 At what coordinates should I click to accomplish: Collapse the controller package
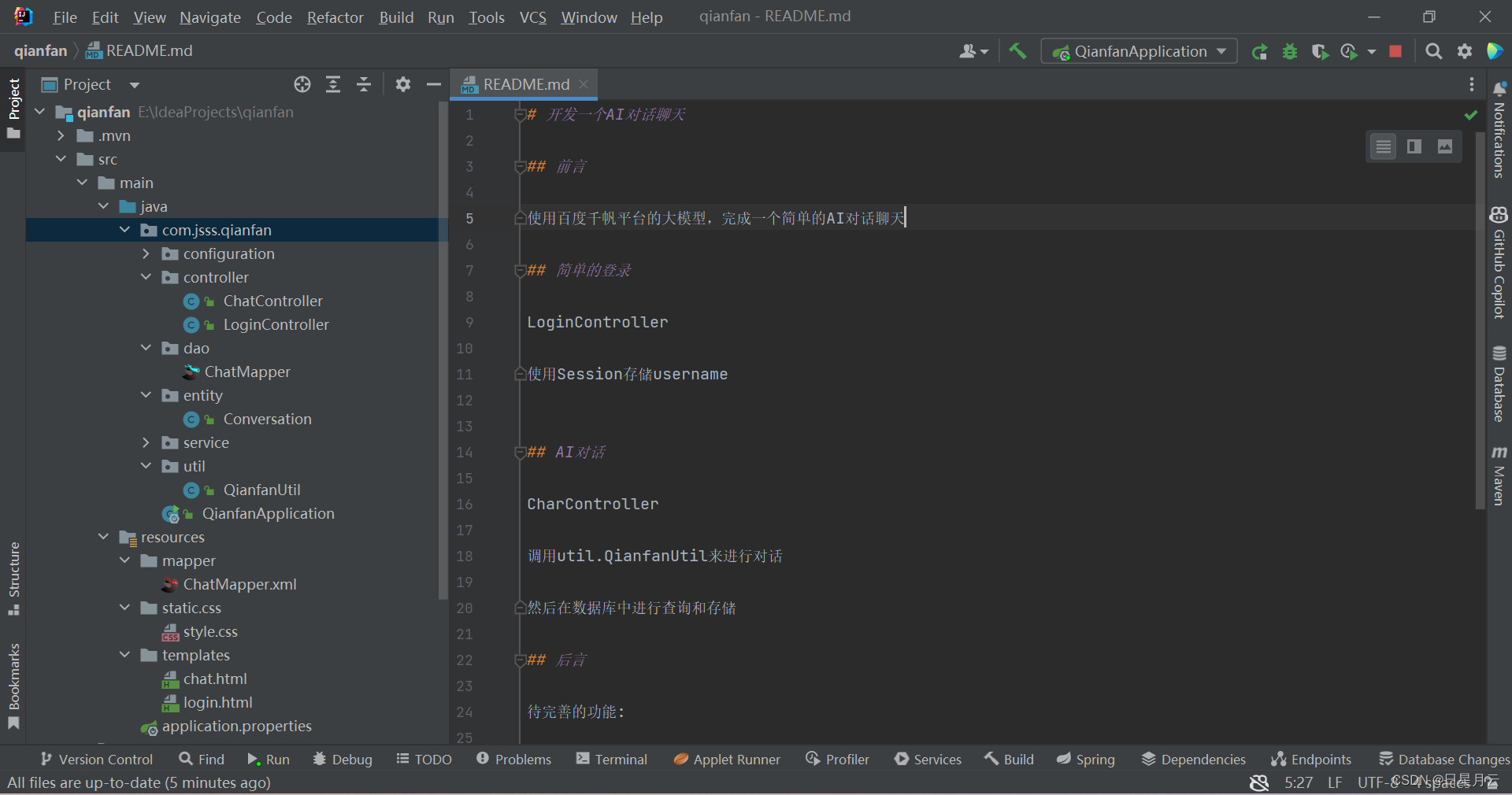point(146,277)
